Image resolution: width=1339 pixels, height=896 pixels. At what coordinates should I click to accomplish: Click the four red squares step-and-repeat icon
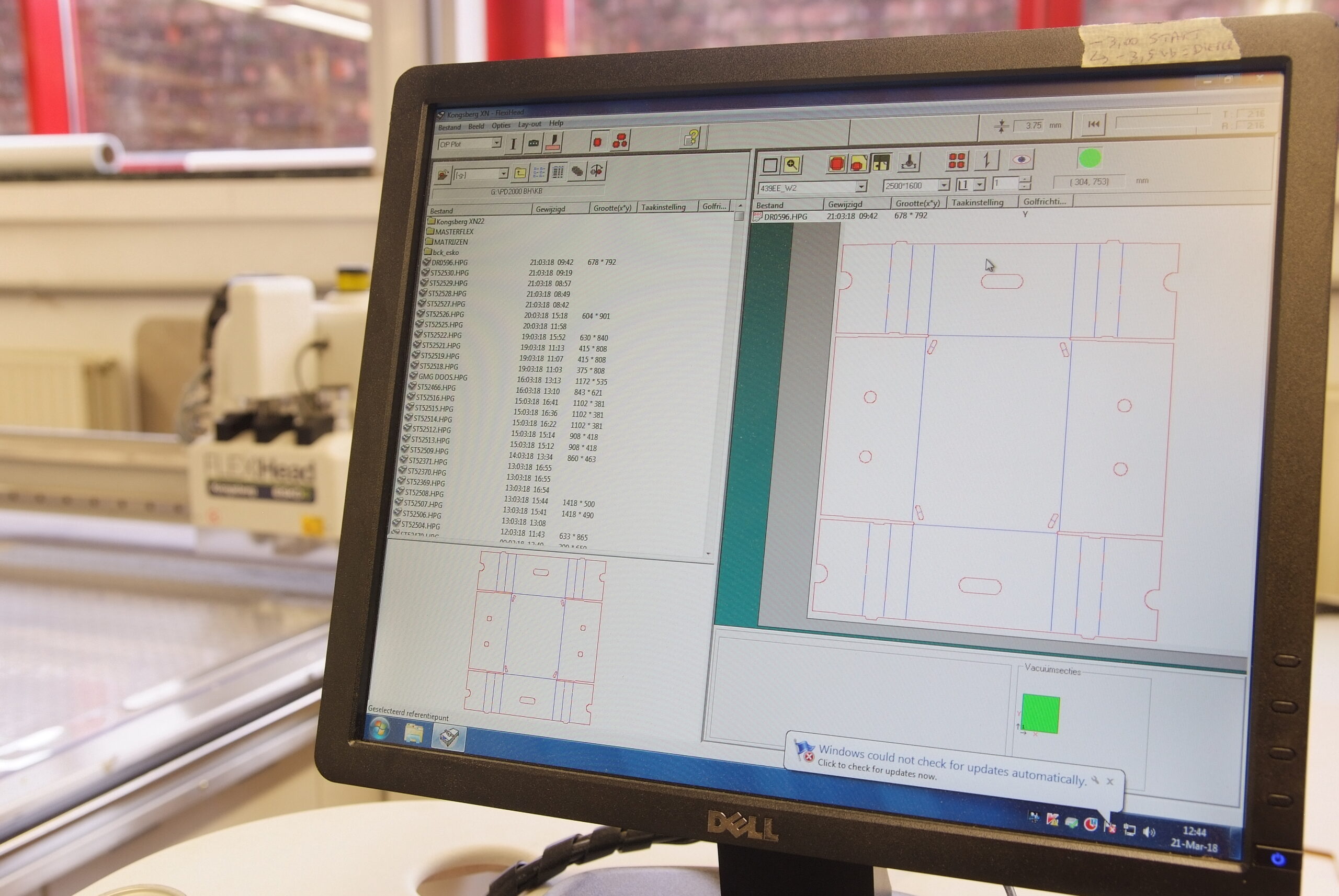tap(957, 161)
